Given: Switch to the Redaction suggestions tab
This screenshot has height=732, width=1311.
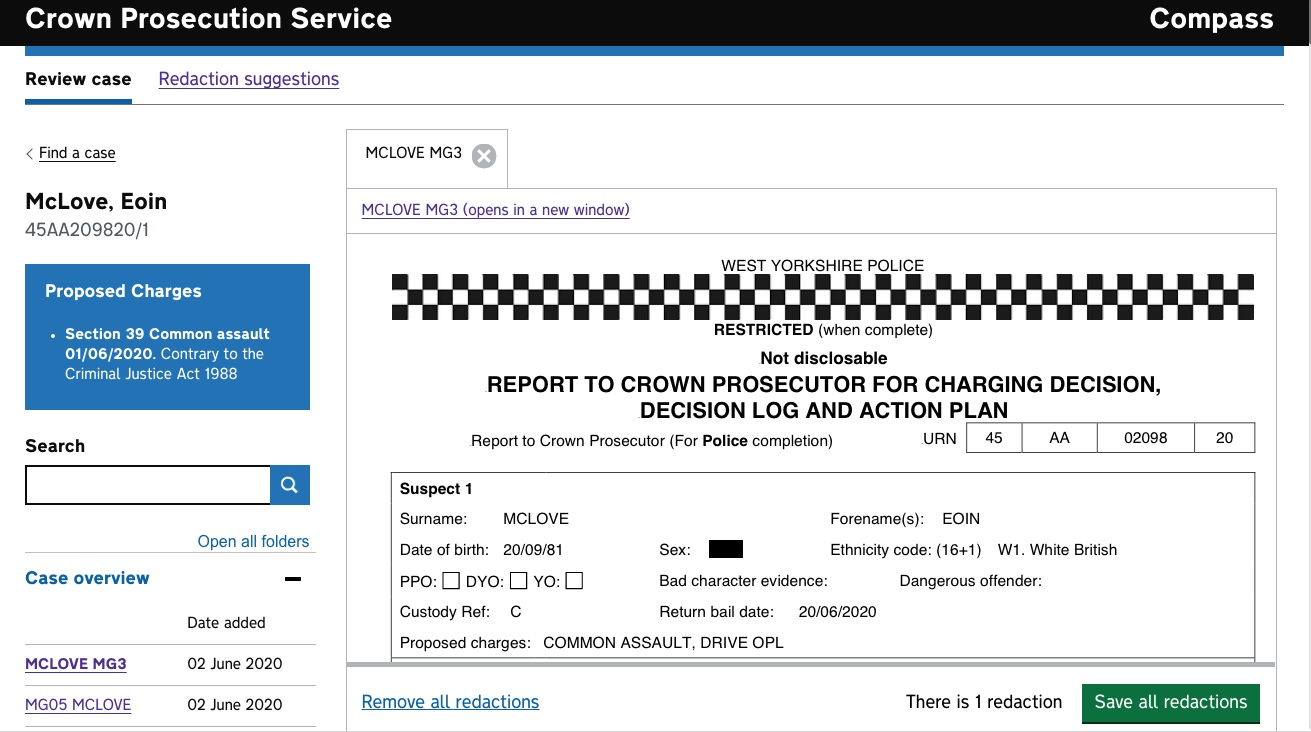Looking at the screenshot, I should [x=248, y=79].
